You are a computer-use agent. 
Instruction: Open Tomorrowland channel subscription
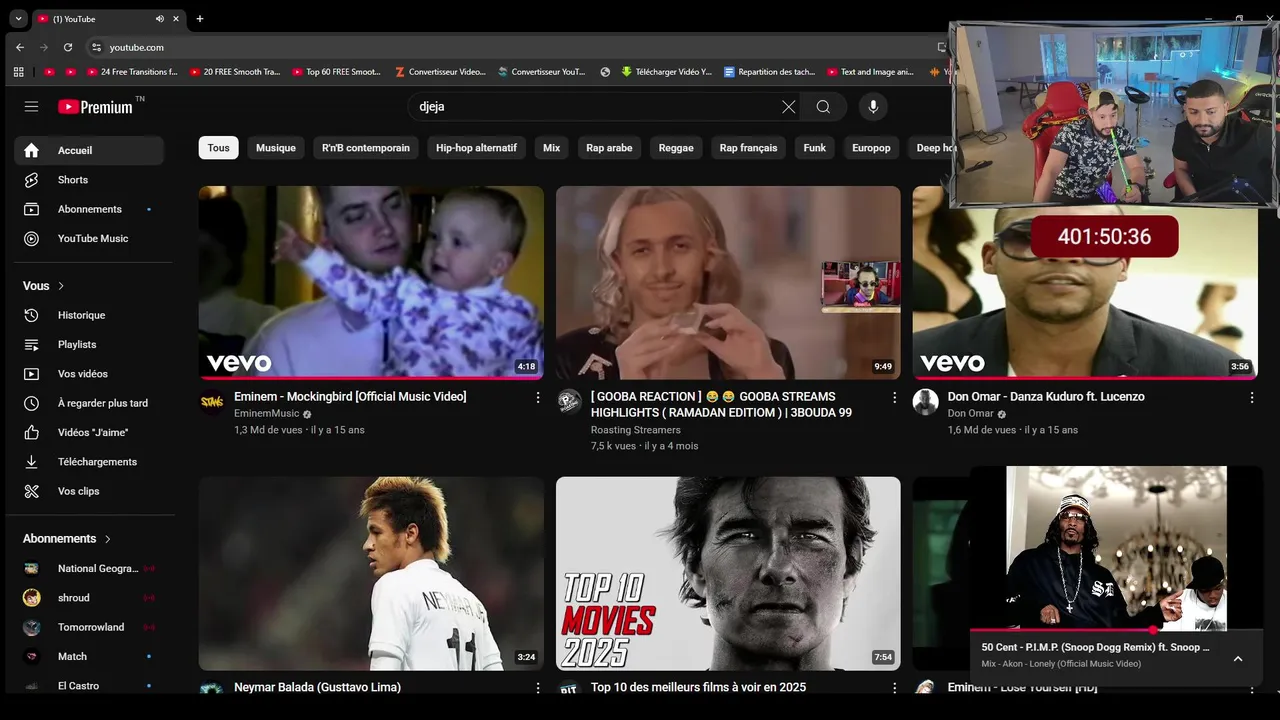point(89,627)
